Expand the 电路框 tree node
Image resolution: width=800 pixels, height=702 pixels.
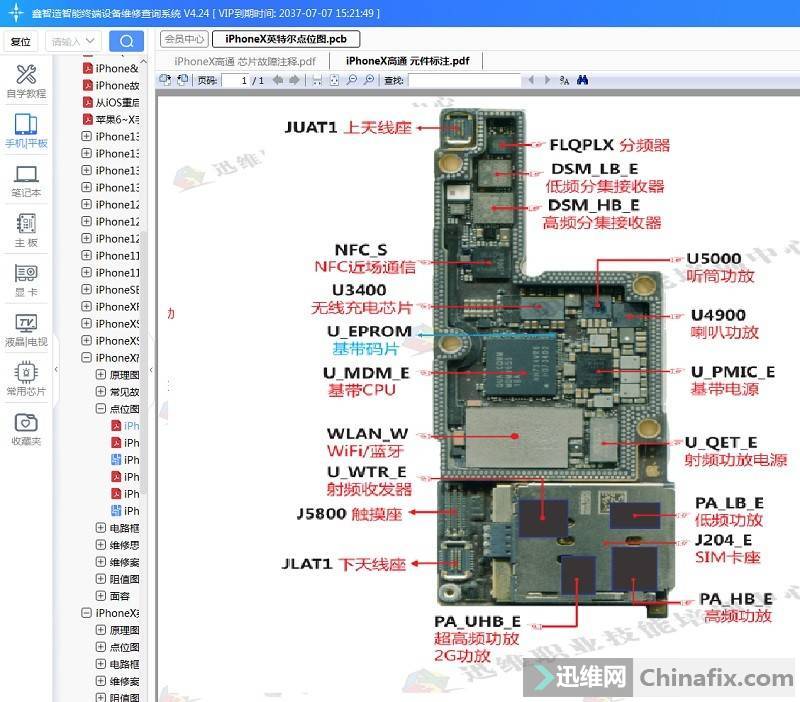click(101, 528)
